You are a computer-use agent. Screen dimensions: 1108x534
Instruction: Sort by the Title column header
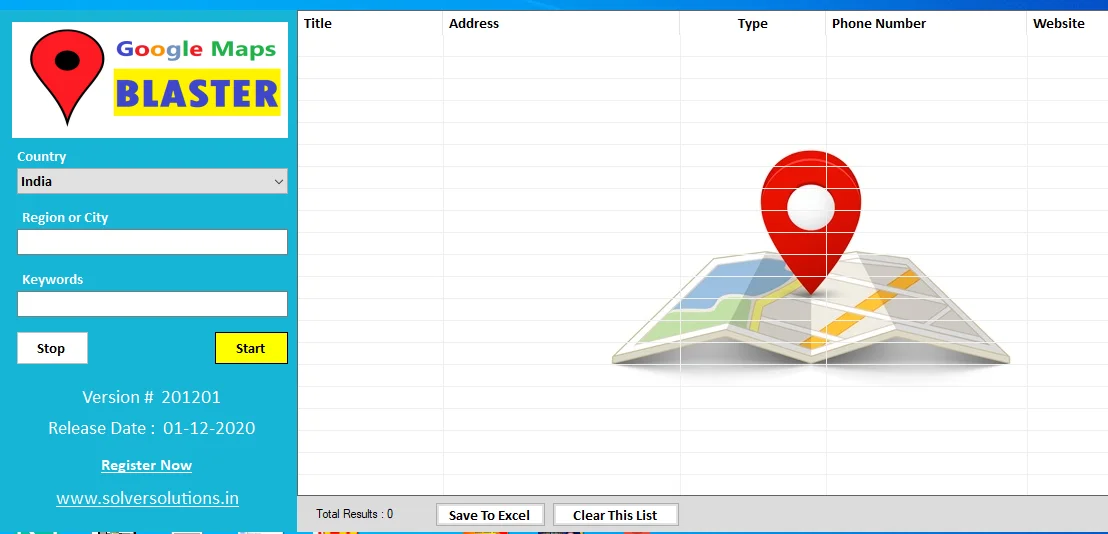click(x=318, y=23)
